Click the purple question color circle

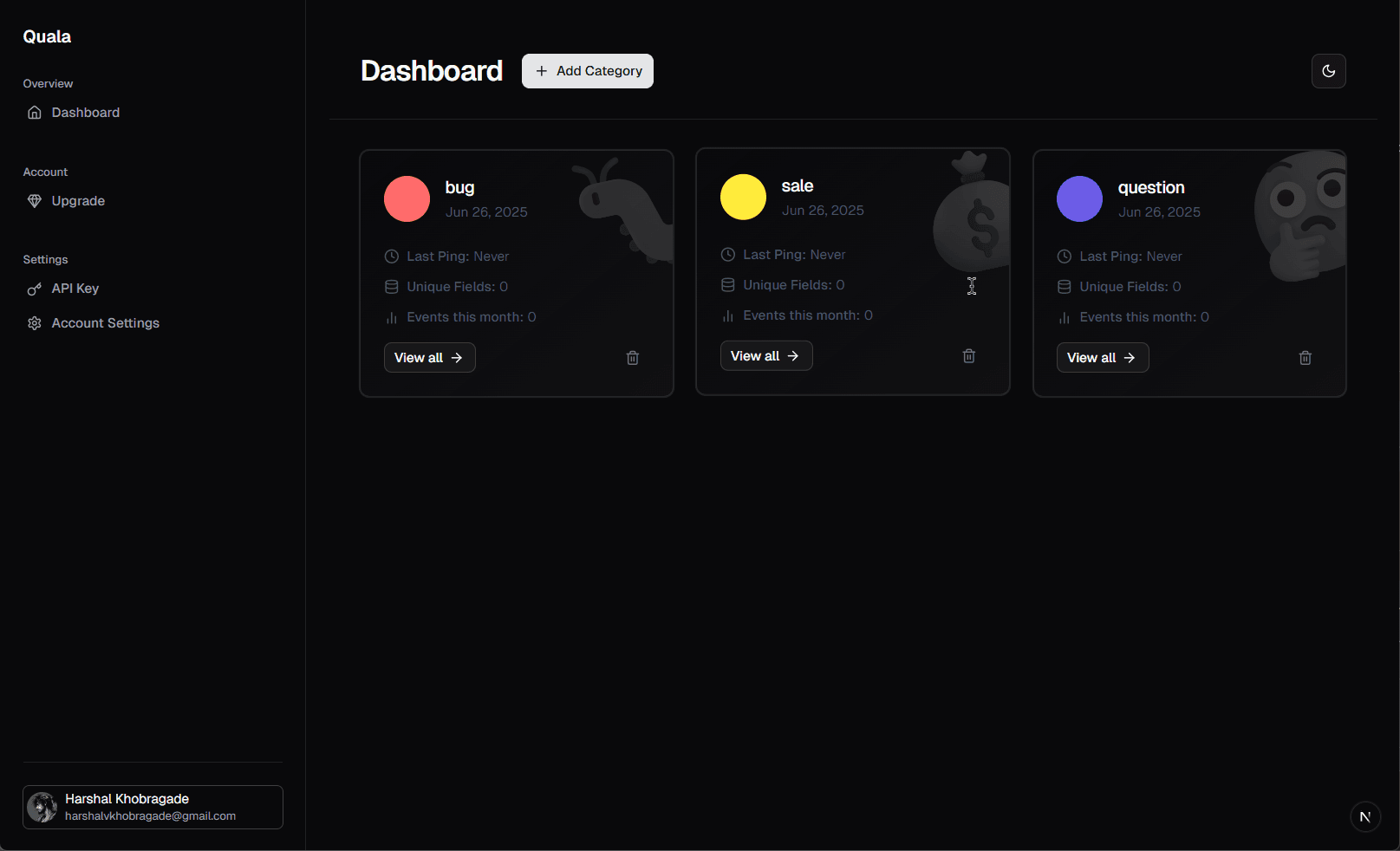pos(1079,199)
